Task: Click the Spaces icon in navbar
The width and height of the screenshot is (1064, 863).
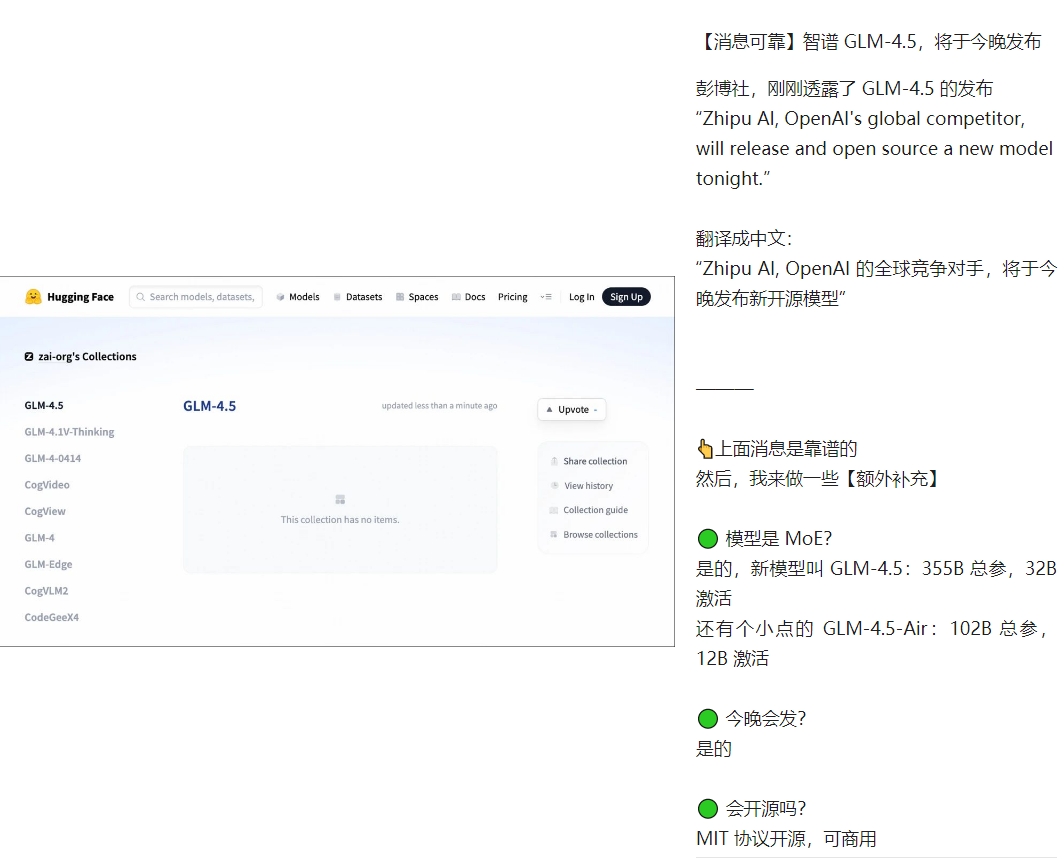Action: point(400,297)
